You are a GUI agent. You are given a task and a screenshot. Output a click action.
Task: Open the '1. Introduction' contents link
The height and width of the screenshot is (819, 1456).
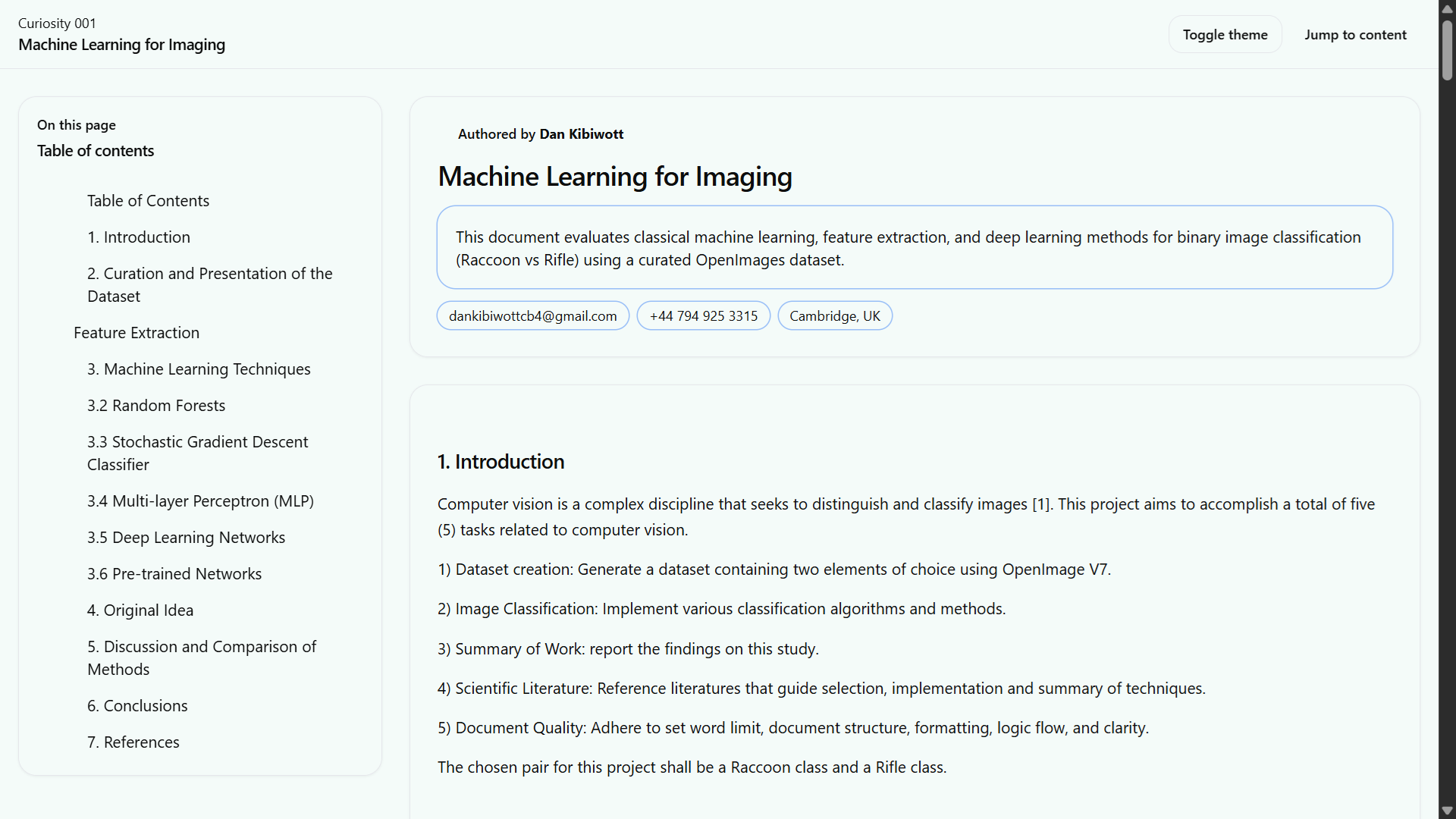[139, 237]
